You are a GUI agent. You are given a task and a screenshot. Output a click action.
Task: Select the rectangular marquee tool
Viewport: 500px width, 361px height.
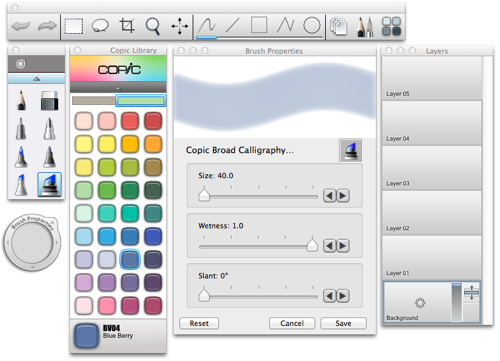(74, 26)
